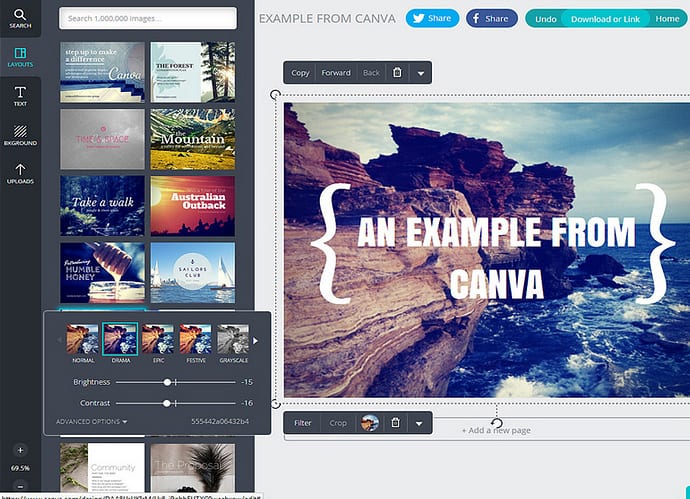The width and height of the screenshot is (690, 499).
Task: Click the Contrast slider handle
Action: (166, 403)
